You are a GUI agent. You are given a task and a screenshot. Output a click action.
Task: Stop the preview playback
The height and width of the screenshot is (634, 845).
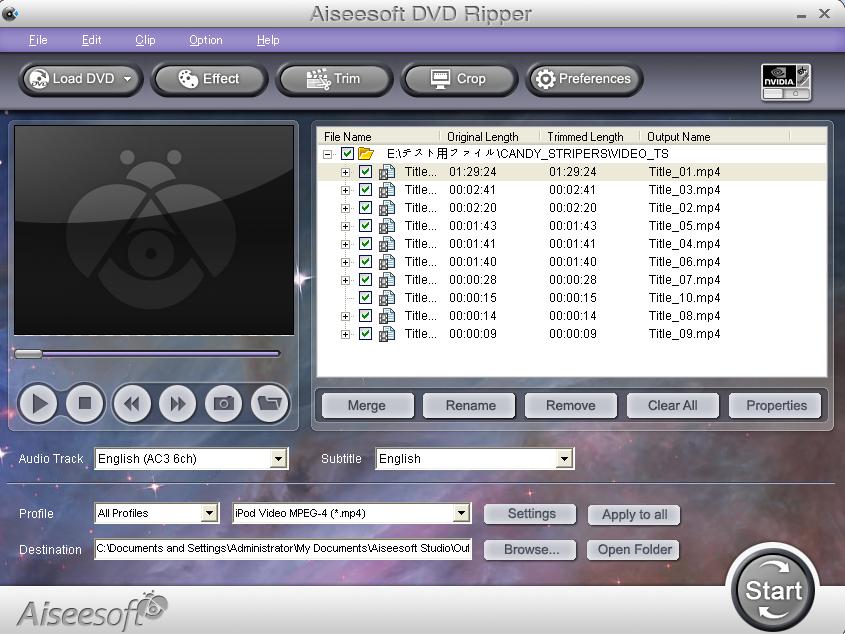coord(85,403)
